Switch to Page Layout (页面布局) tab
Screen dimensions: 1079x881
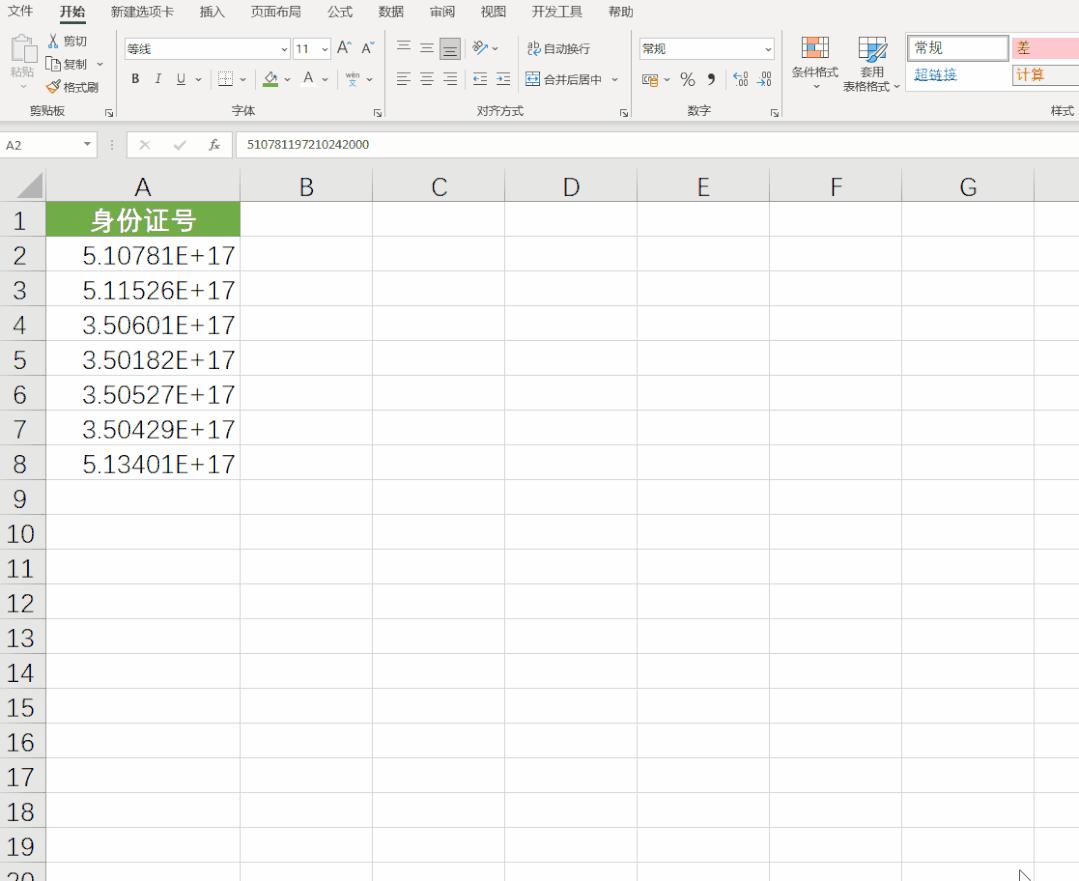(x=275, y=12)
